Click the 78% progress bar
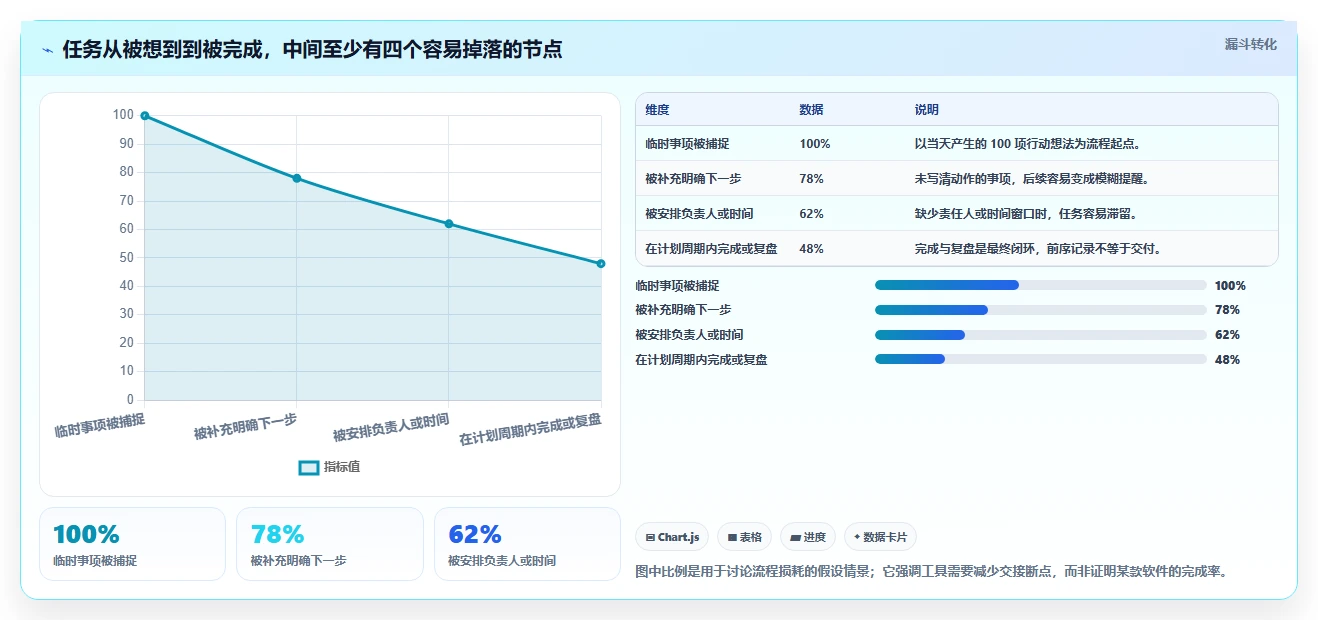Screen dimensions: 1318x620 pos(1040,310)
